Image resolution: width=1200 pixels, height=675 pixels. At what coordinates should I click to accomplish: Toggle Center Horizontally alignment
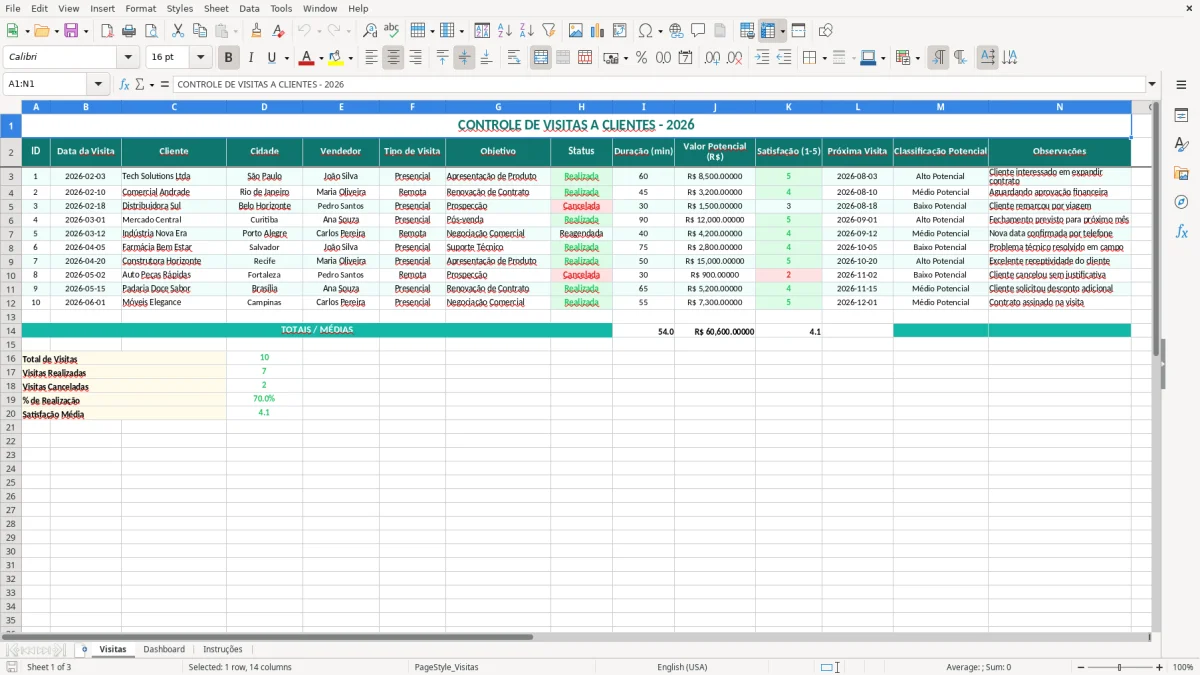(x=393, y=58)
